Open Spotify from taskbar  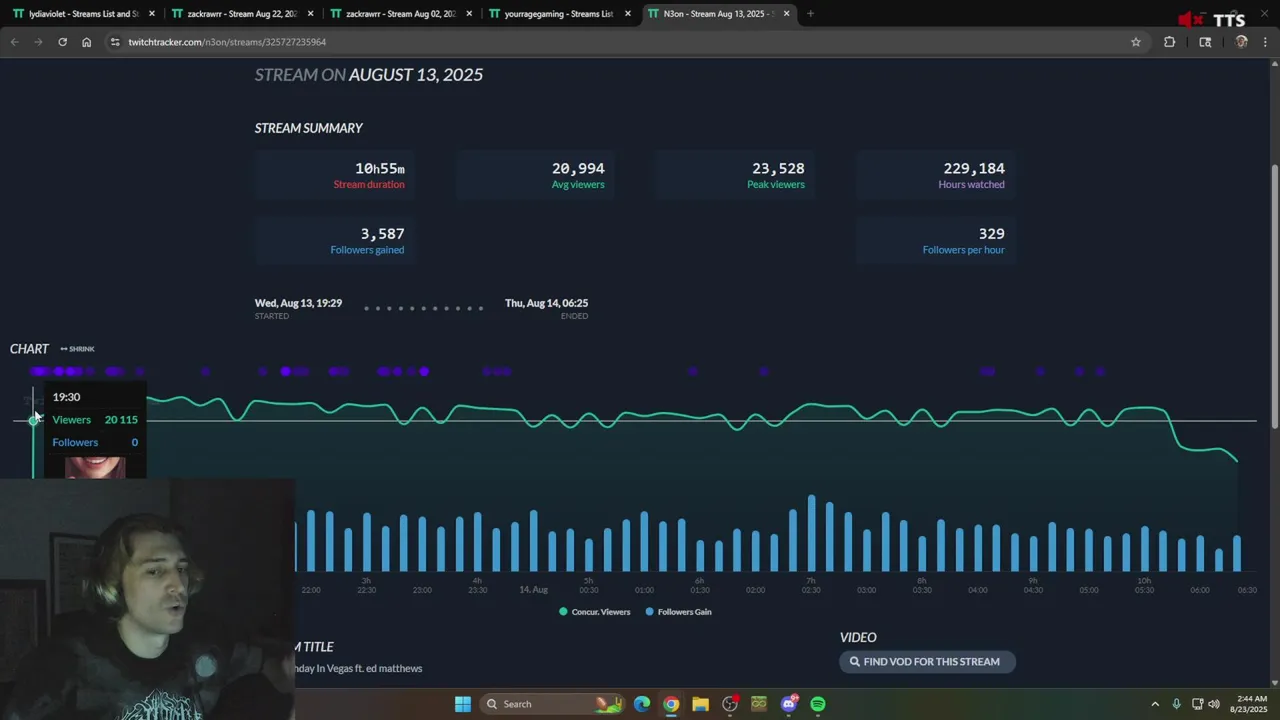tap(818, 704)
